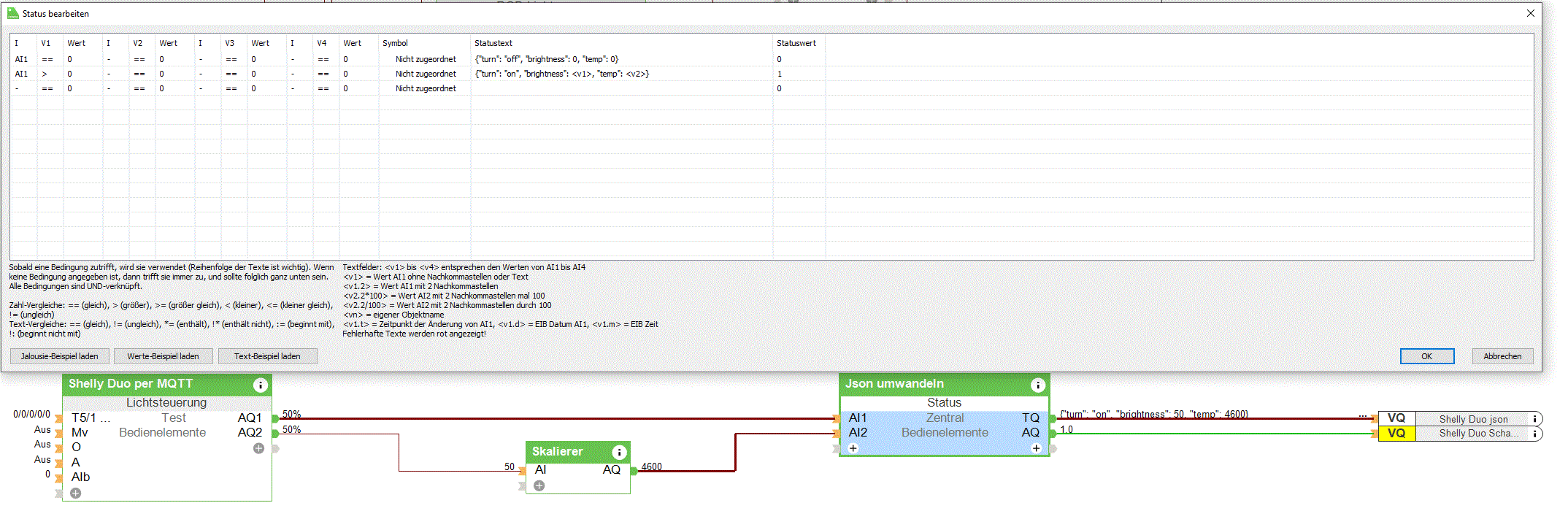The width and height of the screenshot is (1568, 511).
Task: Click Lichtsteuerung label on Shelly block
Action: (166, 403)
